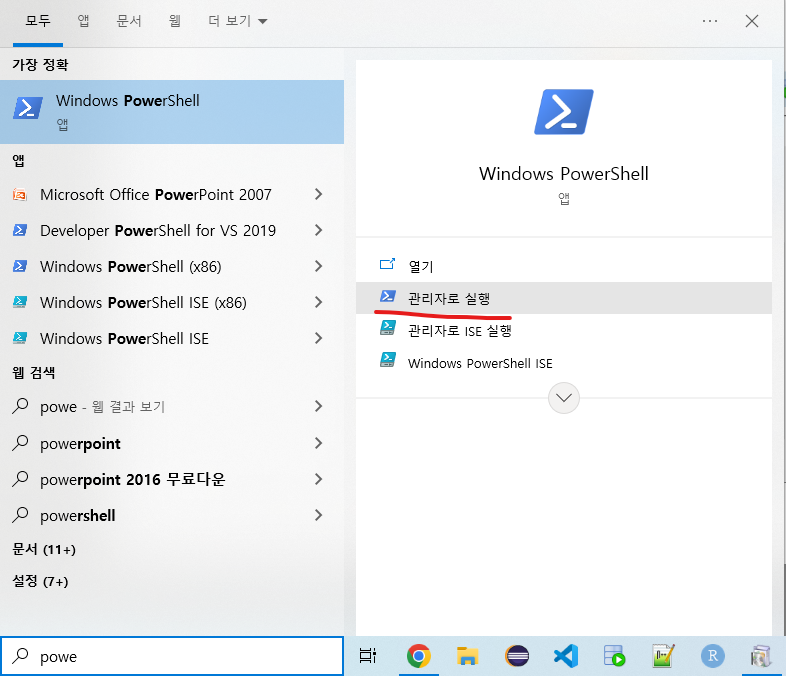786x676 pixels.
Task: Switch to the 문서 tab
Action: coord(129,21)
